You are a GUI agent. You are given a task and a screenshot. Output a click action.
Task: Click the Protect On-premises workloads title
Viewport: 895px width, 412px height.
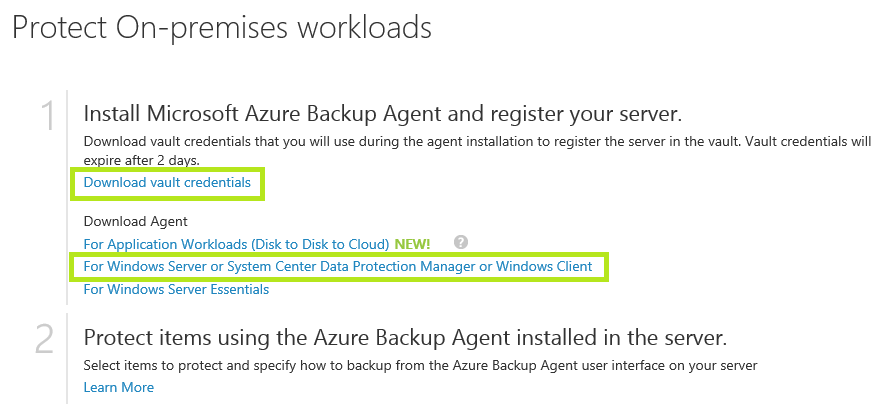[222, 28]
